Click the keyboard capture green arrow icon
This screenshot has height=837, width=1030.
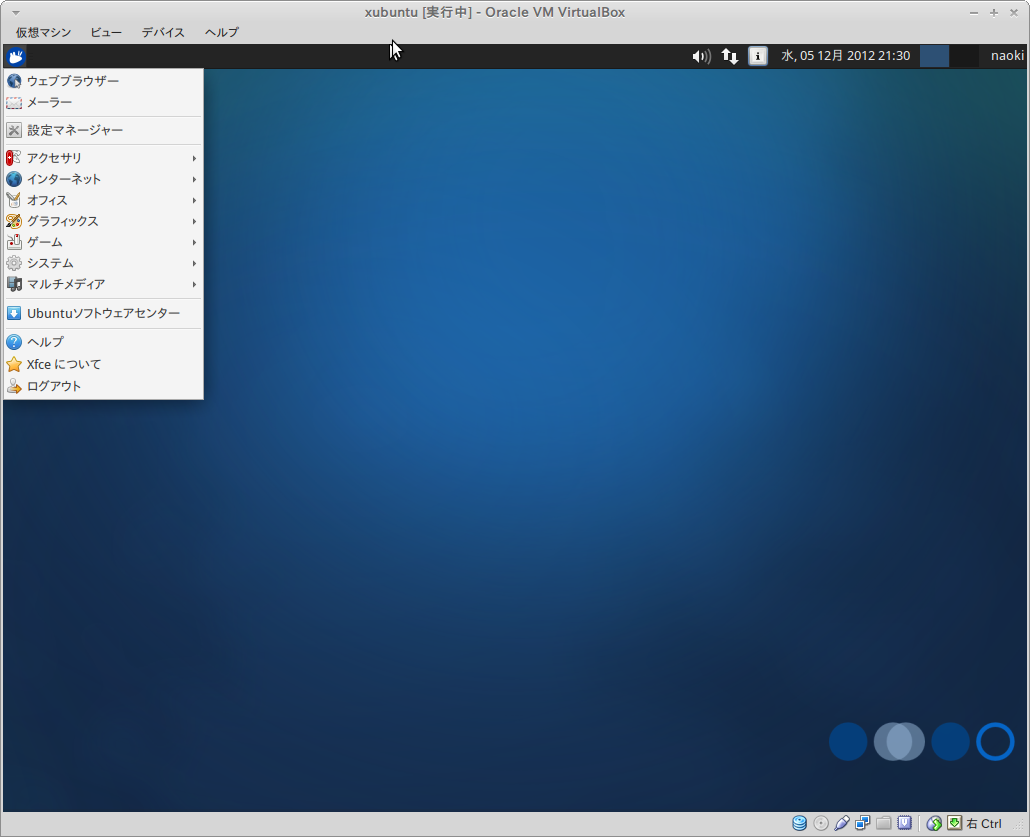coord(954,823)
